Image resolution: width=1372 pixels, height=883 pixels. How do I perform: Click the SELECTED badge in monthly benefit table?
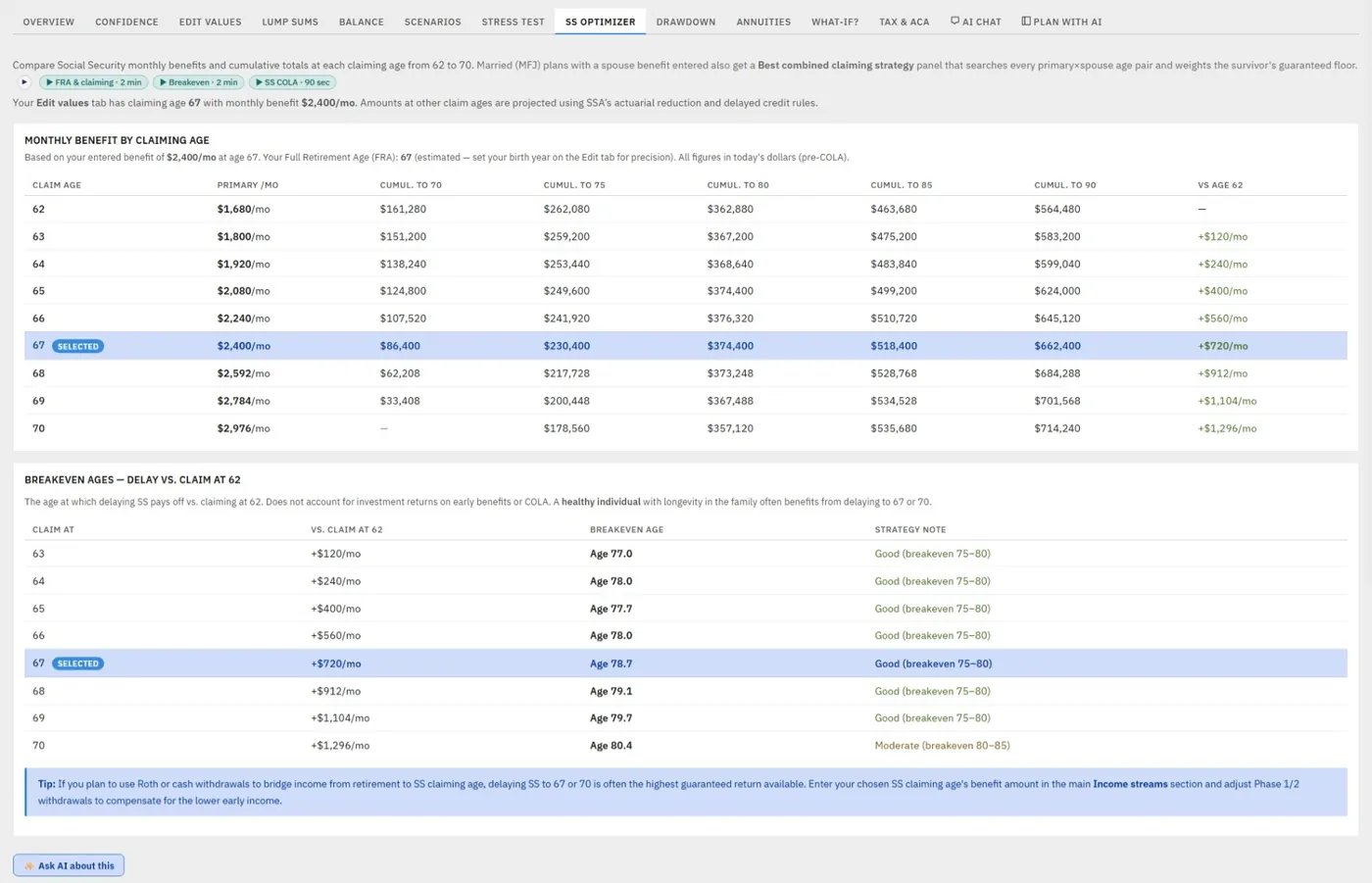77,346
